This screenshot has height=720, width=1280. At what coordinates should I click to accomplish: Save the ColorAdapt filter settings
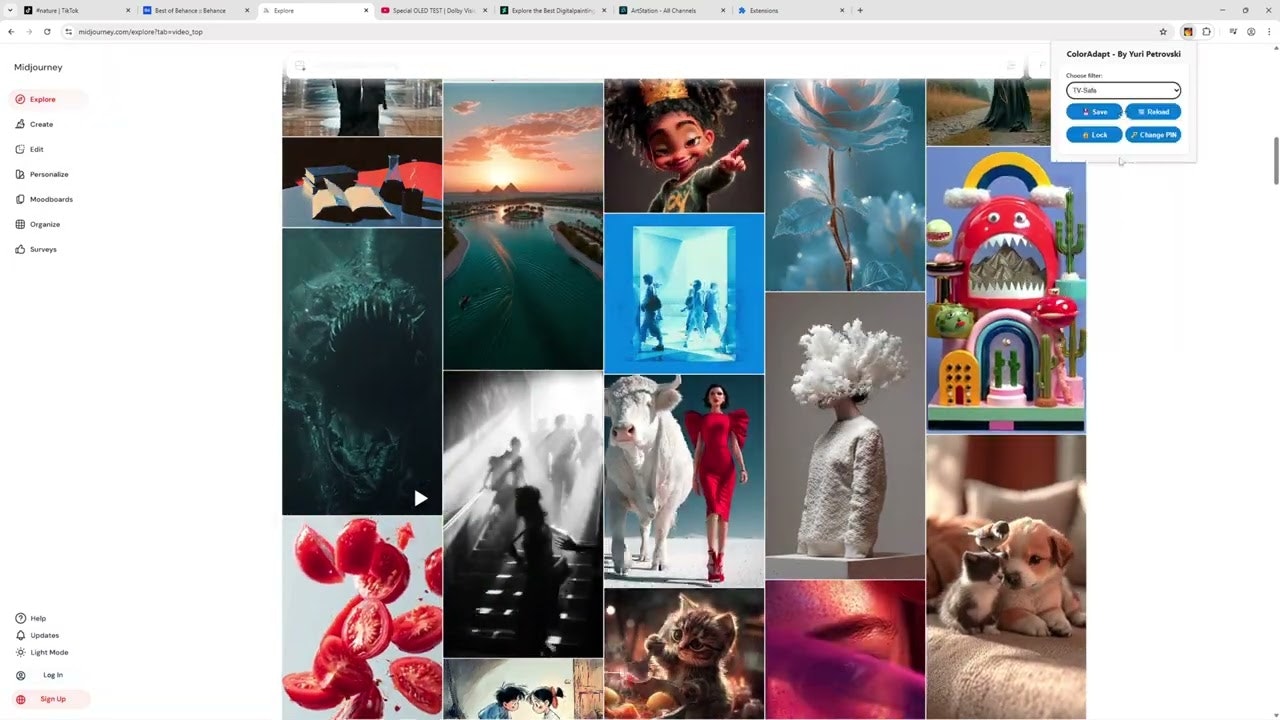click(1094, 111)
